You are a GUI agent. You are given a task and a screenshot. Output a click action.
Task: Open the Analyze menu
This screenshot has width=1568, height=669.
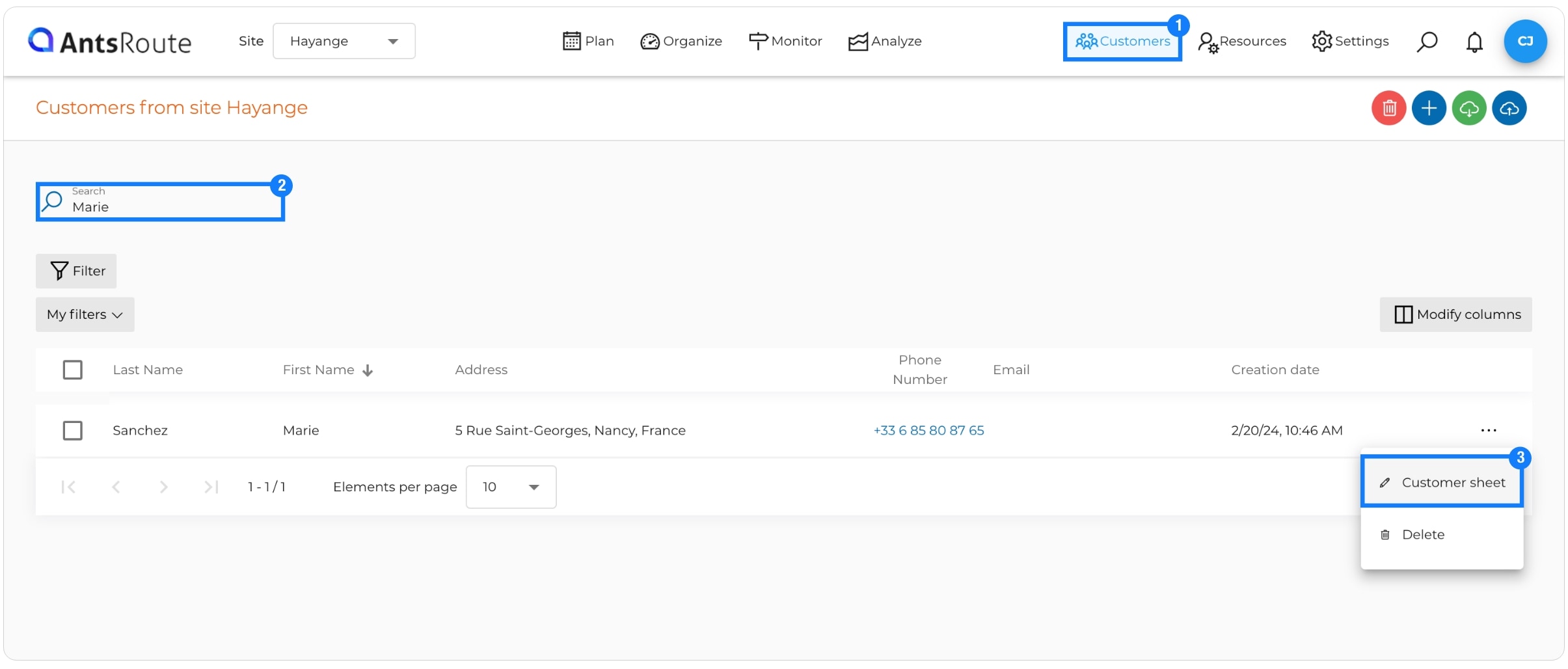pos(885,41)
